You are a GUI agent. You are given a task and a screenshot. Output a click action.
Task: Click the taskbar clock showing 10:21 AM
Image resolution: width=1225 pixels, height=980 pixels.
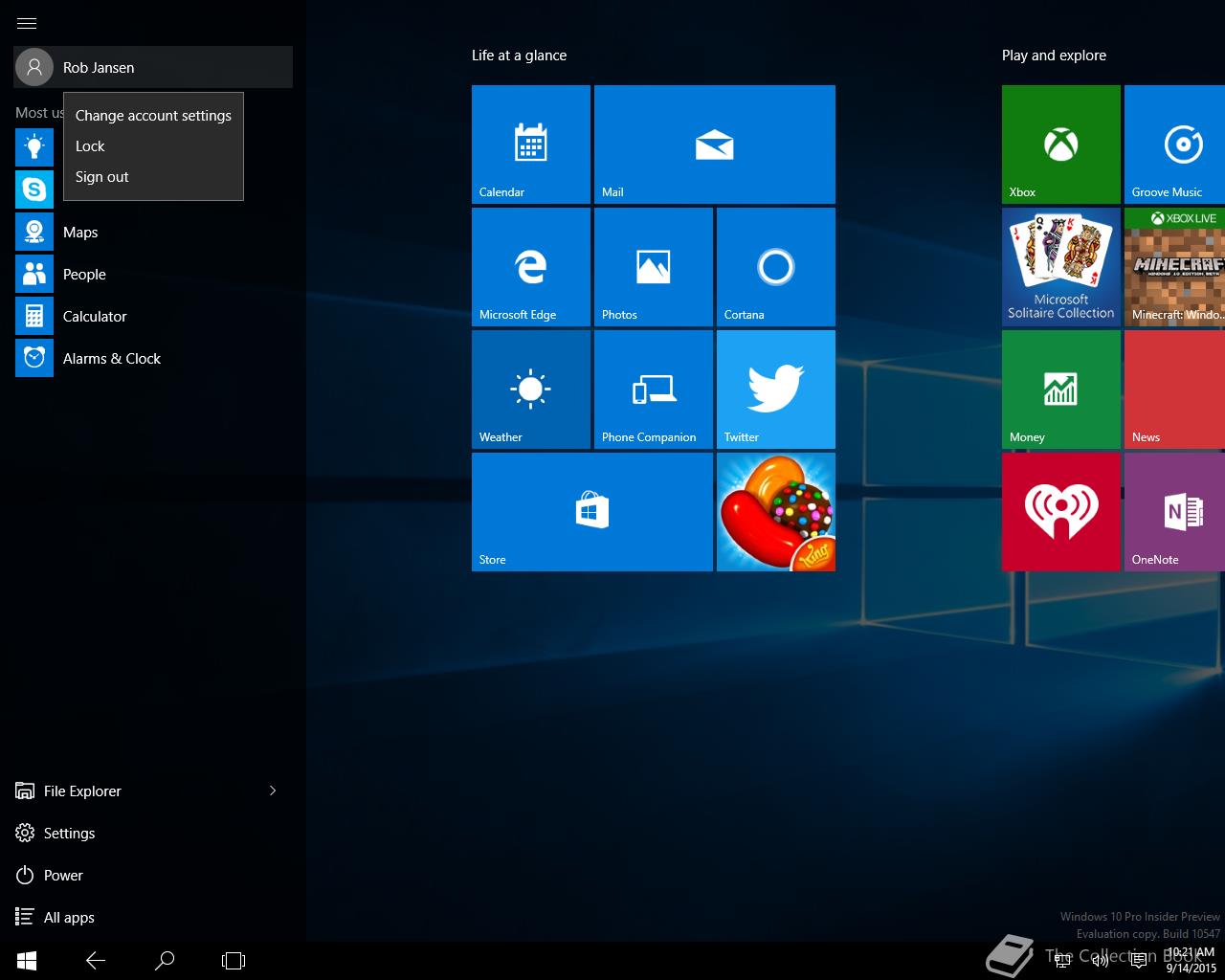(1192, 960)
